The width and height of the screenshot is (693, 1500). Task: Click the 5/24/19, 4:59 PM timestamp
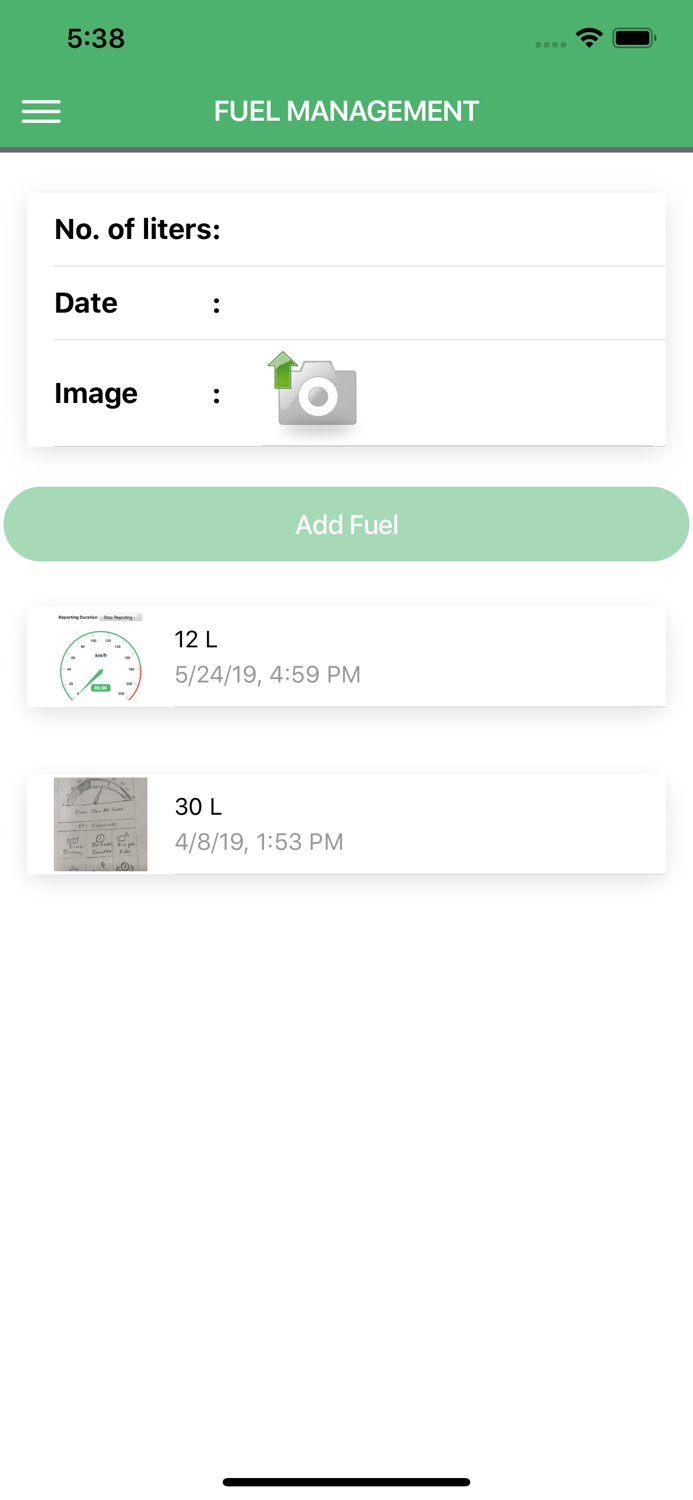(267, 674)
